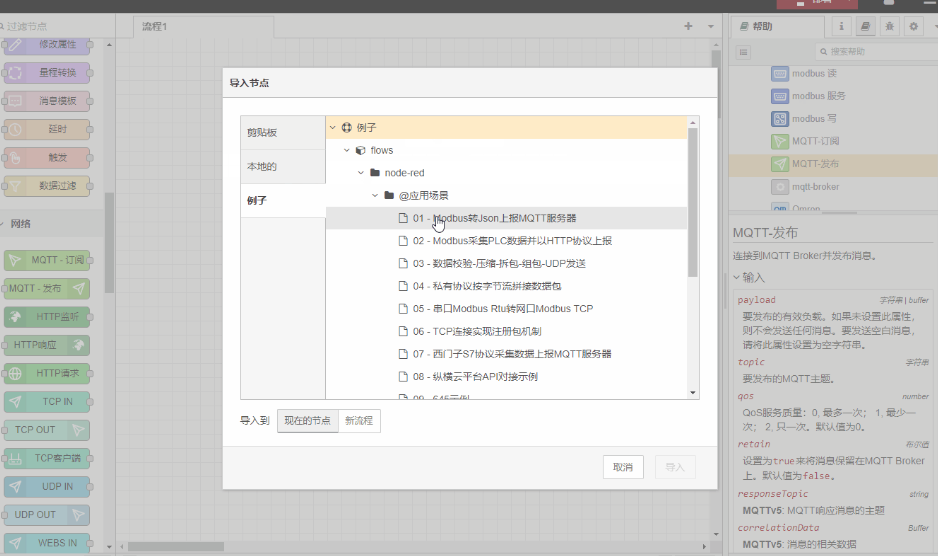Select the HTTP请求 palette node
The width and height of the screenshot is (938, 556).
(47, 373)
